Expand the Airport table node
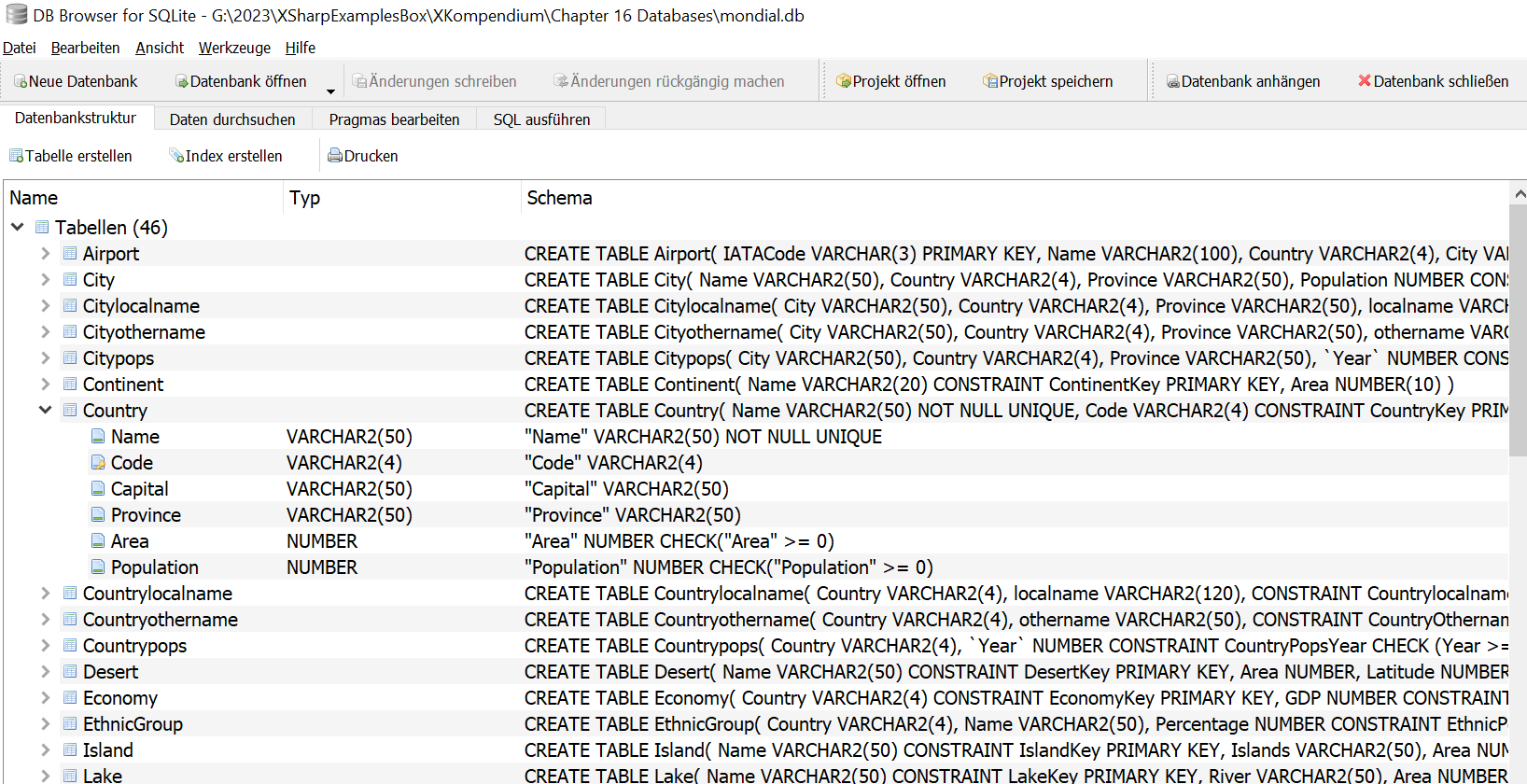Screen dimensions: 1527x784 45,254
